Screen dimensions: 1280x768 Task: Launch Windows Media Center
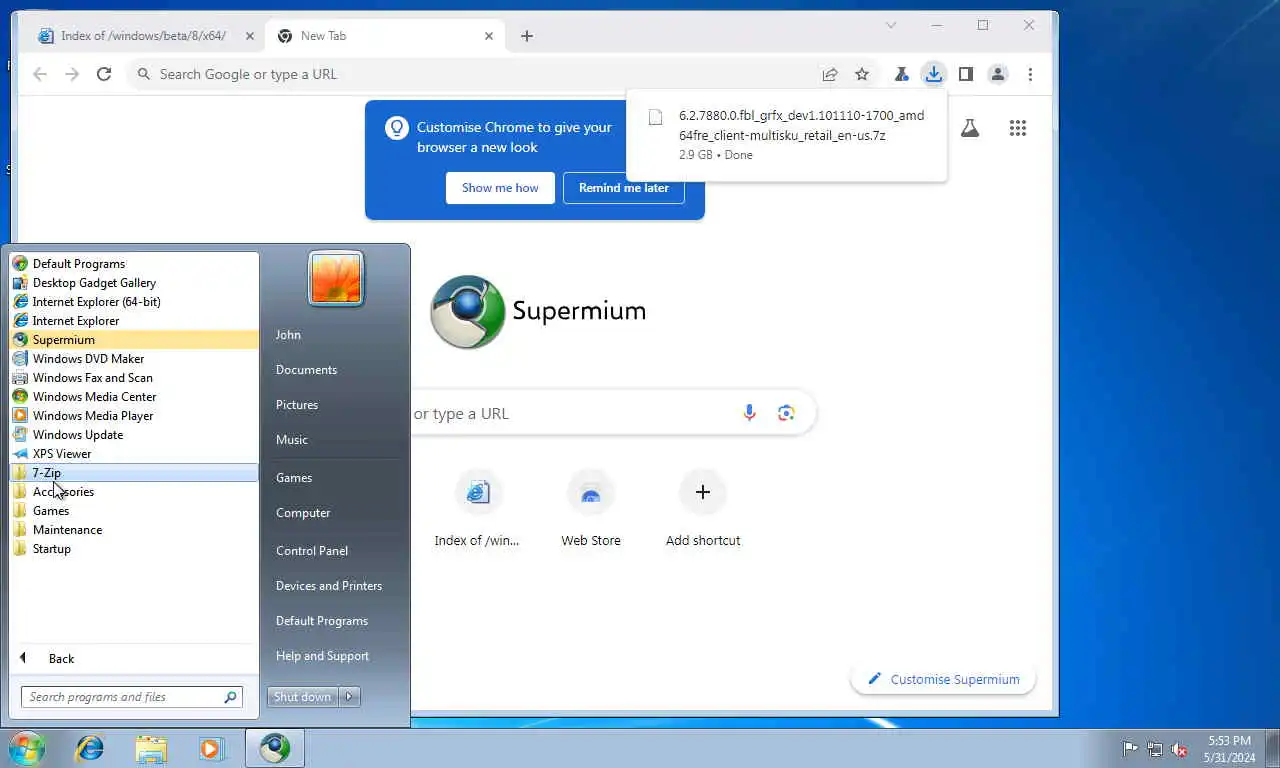[x=134, y=397]
